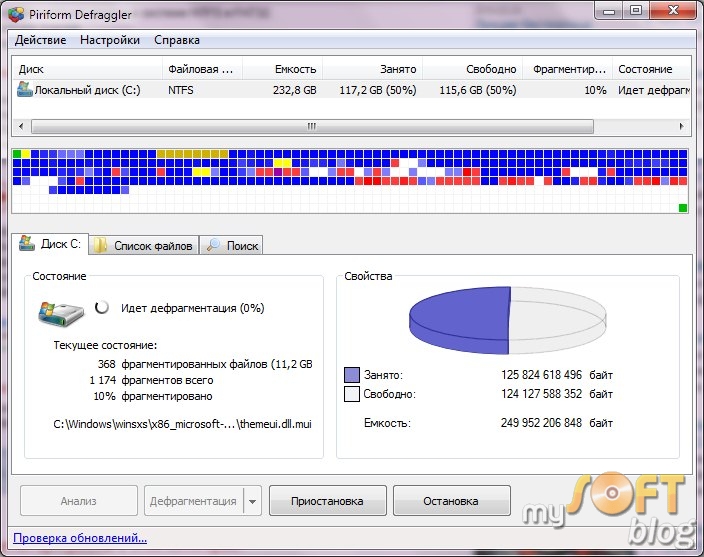This screenshot has width=704, height=557.
Task: Click the 10% fragmentation cell in drive list
Action: tap(595, 90)
